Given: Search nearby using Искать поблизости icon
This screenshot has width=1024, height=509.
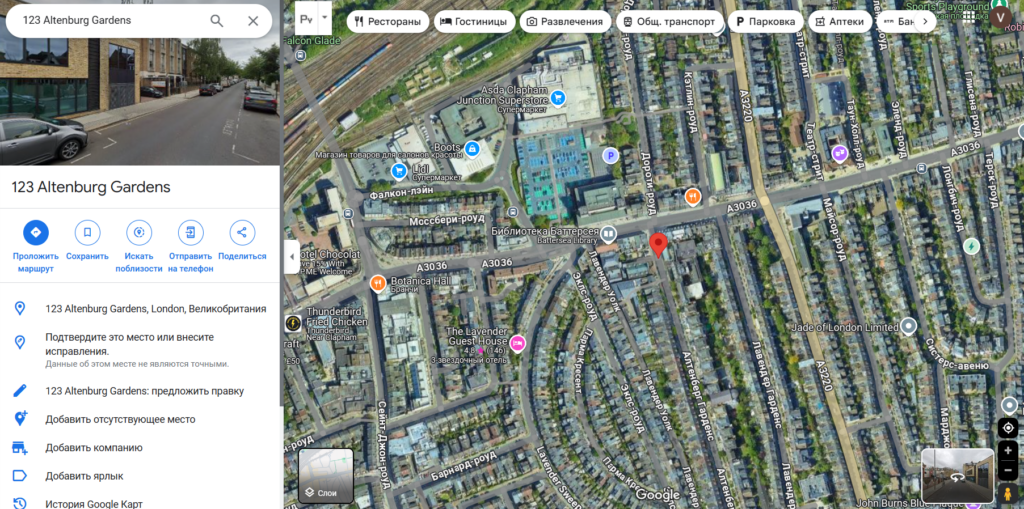Looking at the screenshot, I should (x=138, y=232).
